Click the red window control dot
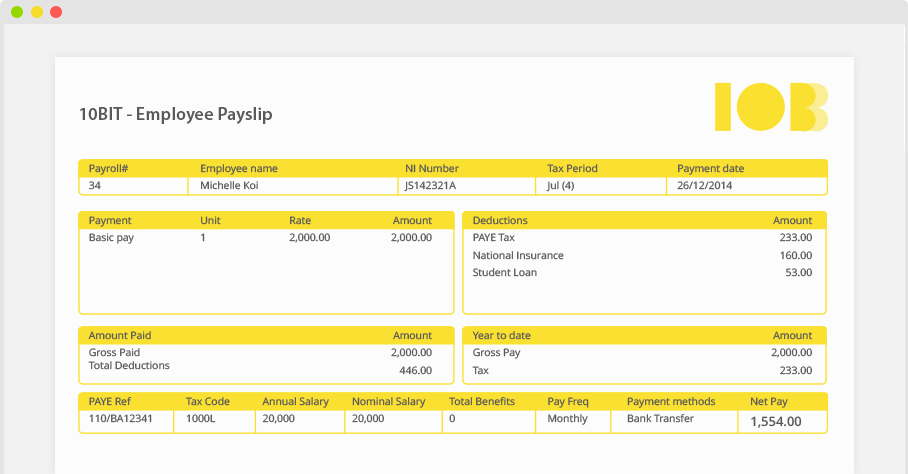908x474 pixels. click(x=56, y=12)
